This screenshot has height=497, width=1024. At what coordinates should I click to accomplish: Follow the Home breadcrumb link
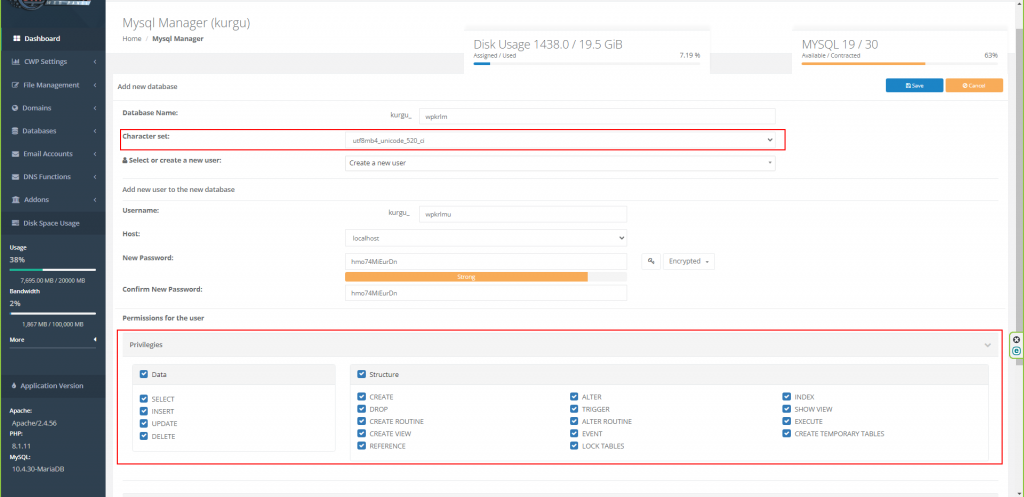click(132, 39)
